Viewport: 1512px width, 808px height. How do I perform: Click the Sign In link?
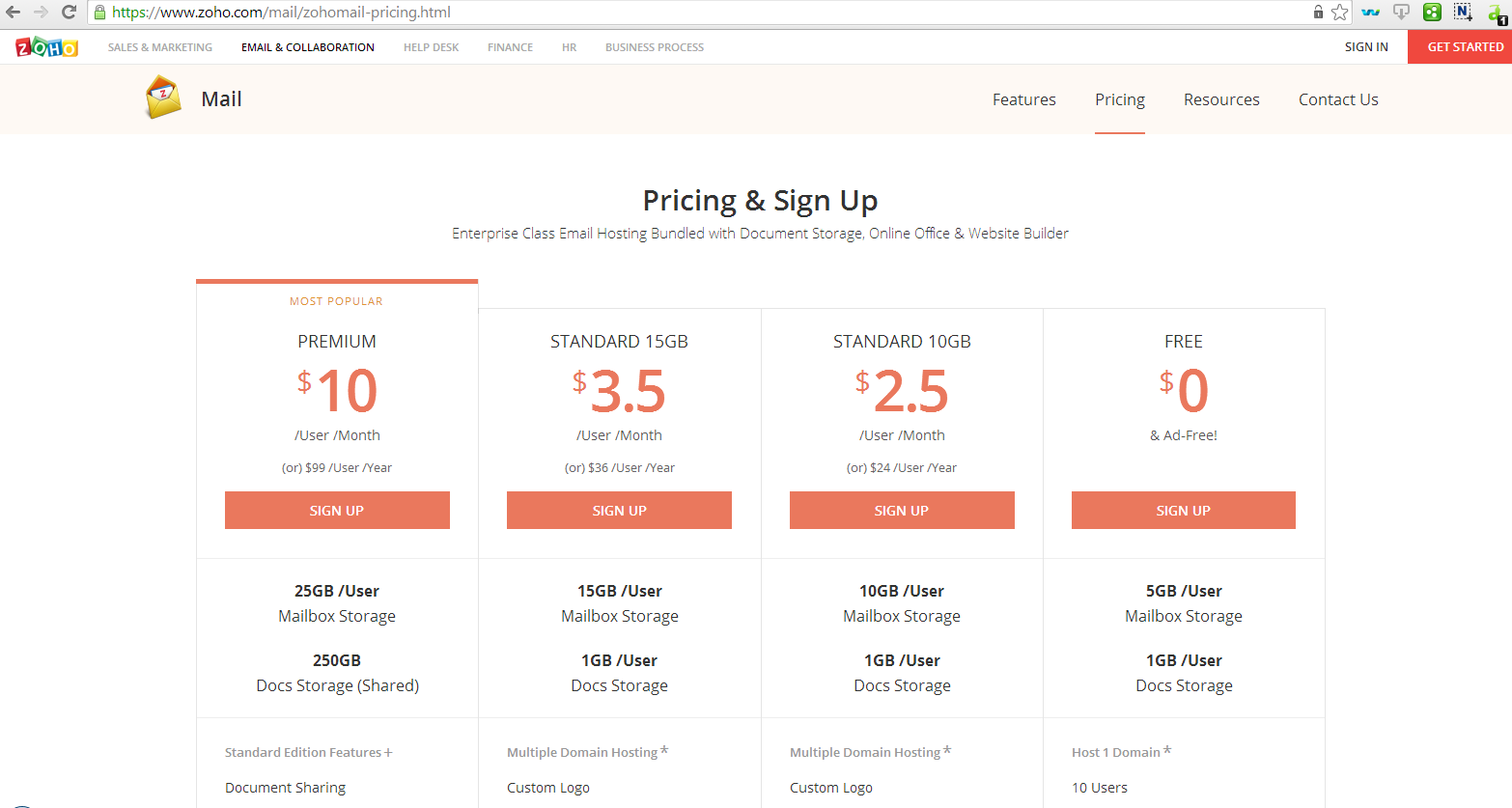(x=1366, y=47)
